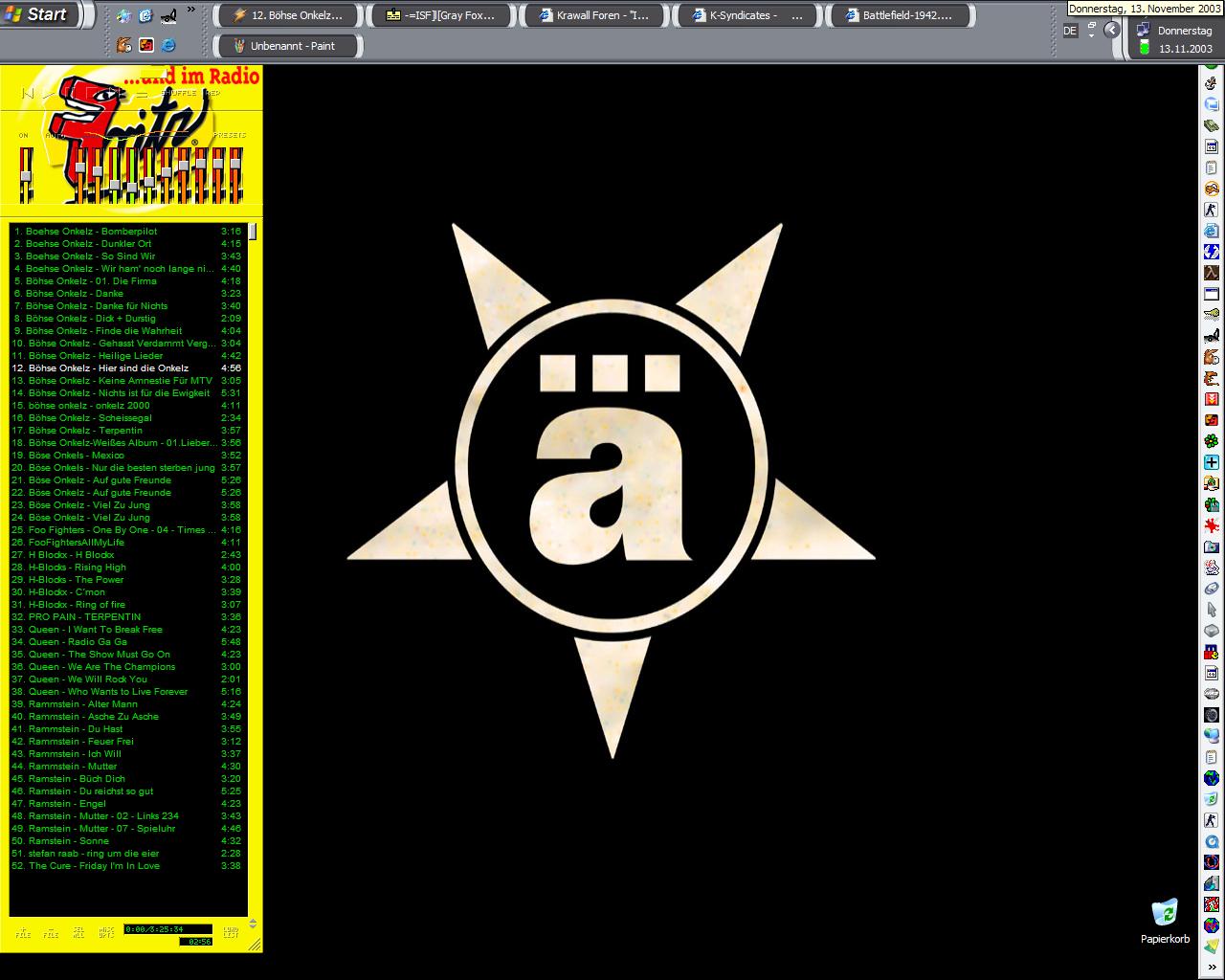Click the SEL ALL playlist button

tap(78, 932)
